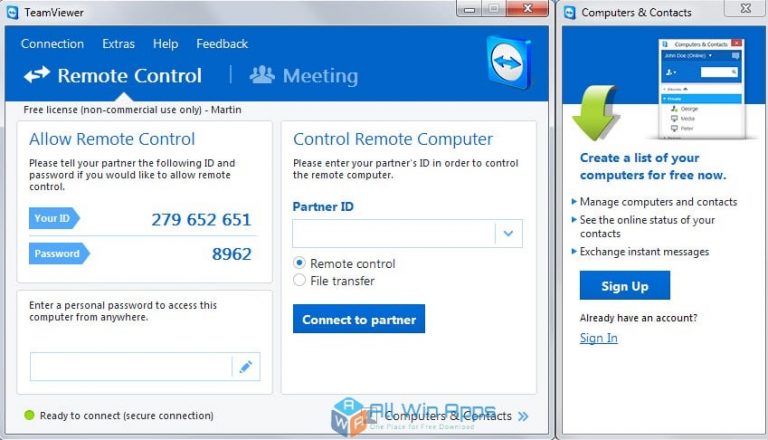Select the Remote control radio button

click(299, 263)
